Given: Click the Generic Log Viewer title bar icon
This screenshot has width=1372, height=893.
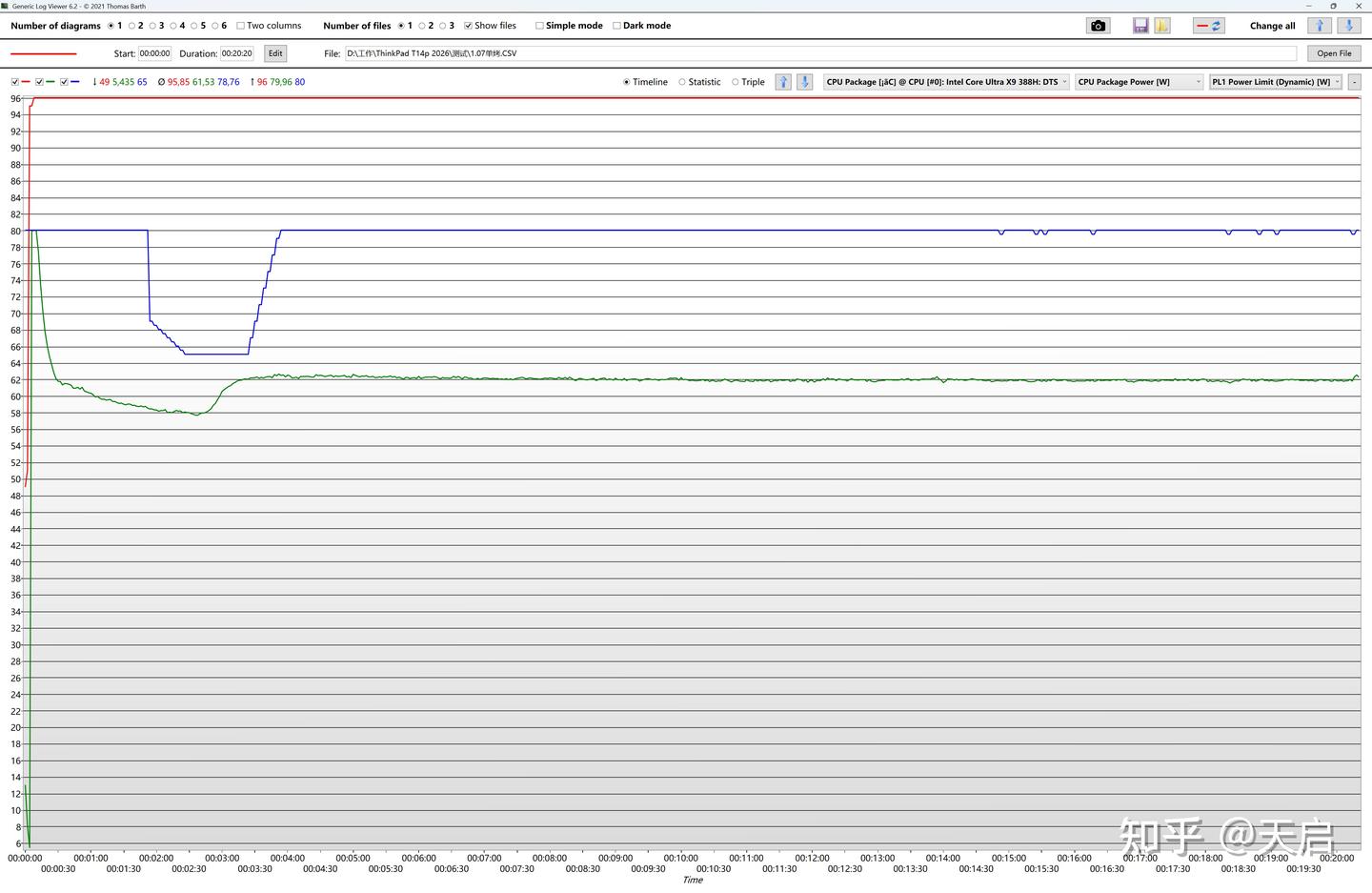Looking at the screenshot, I should click(x=5, y=6).
